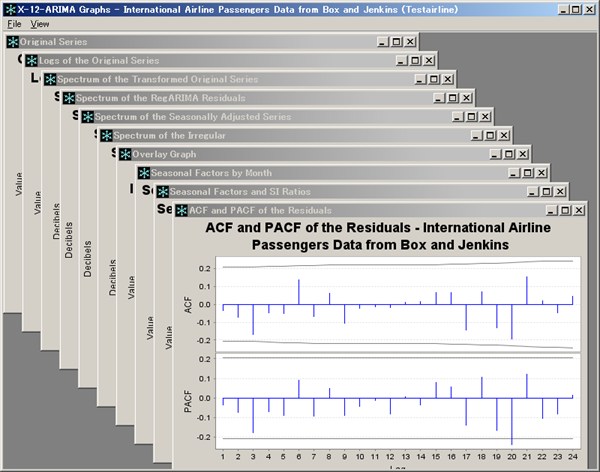Maximize the Original Series window
The image size is (600, 472).
396,42
